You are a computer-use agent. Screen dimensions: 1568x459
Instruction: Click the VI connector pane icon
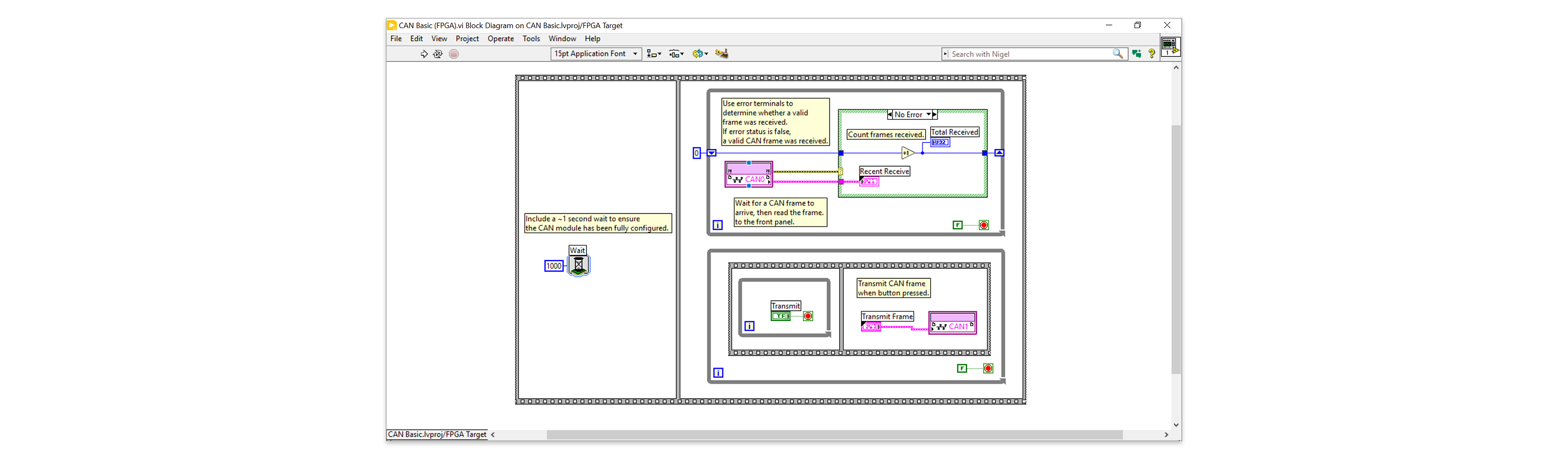1170,47
